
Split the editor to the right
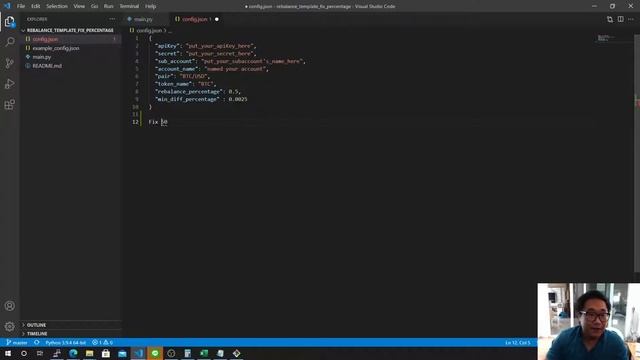pyautogui.click(x=620, y=19)
